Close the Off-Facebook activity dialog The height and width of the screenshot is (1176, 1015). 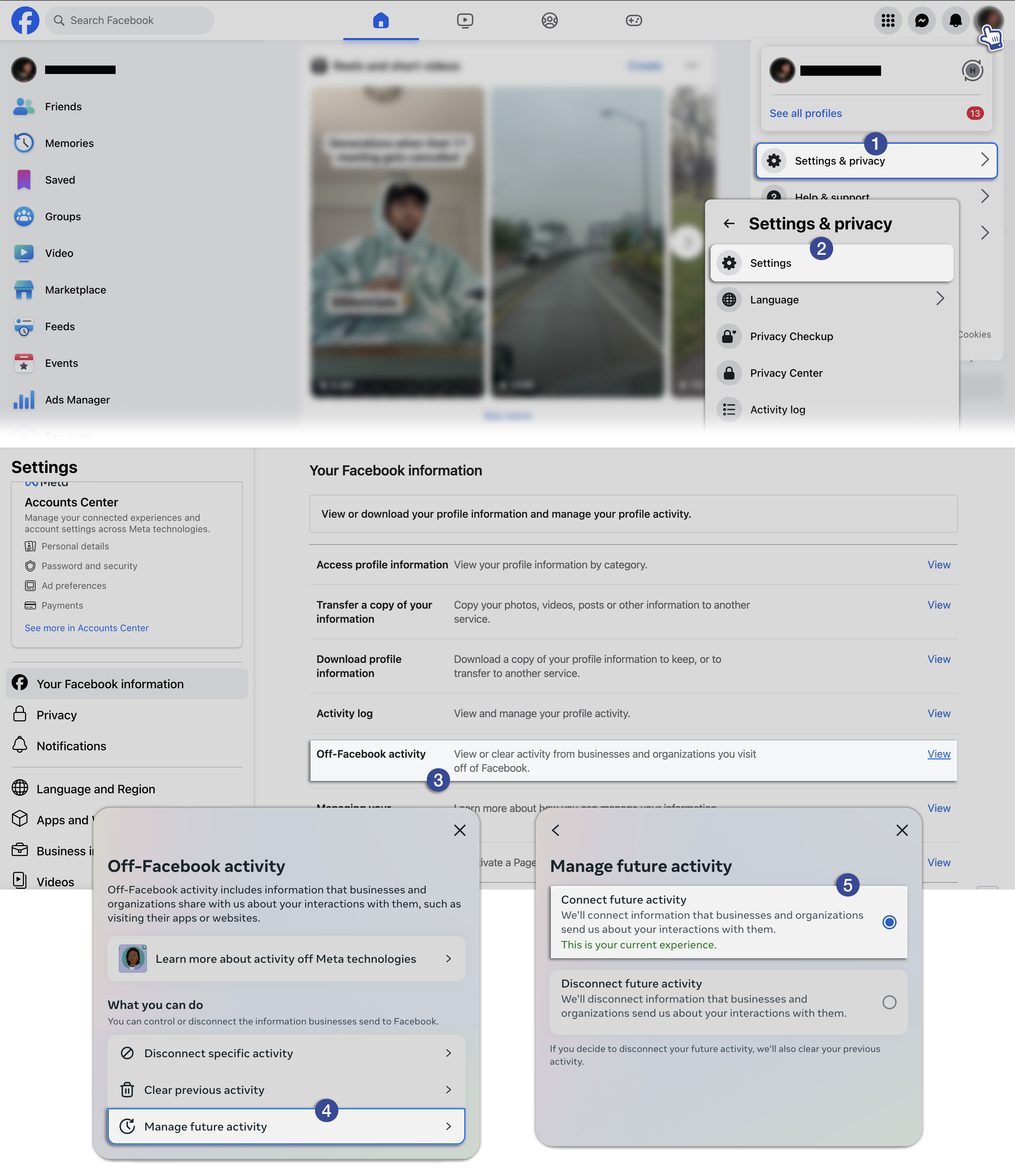[460, 830]
